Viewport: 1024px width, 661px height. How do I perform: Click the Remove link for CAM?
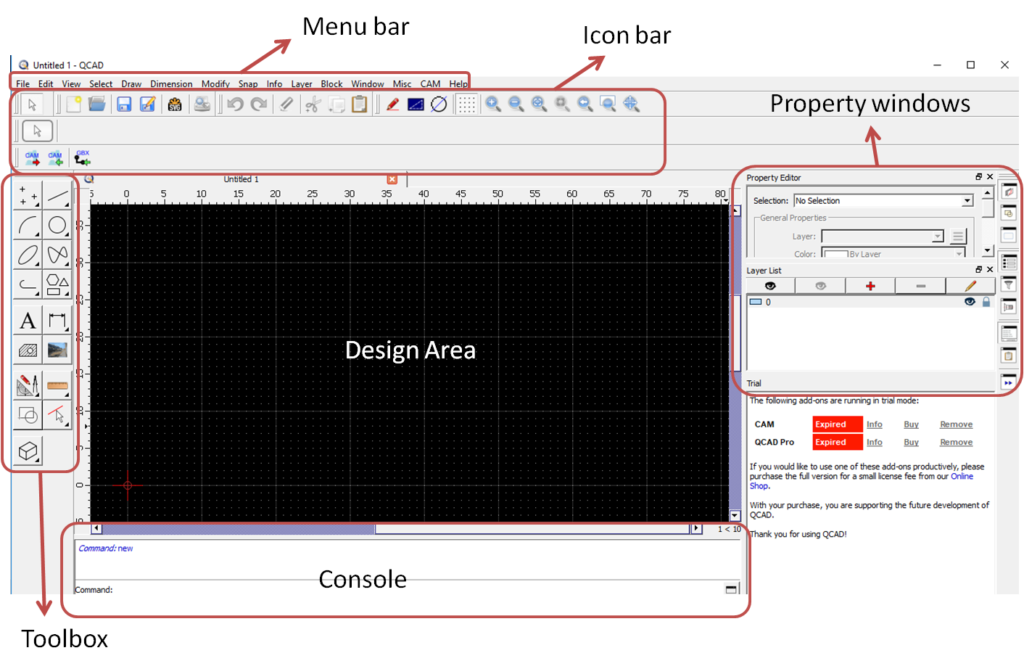click(956, 424)
